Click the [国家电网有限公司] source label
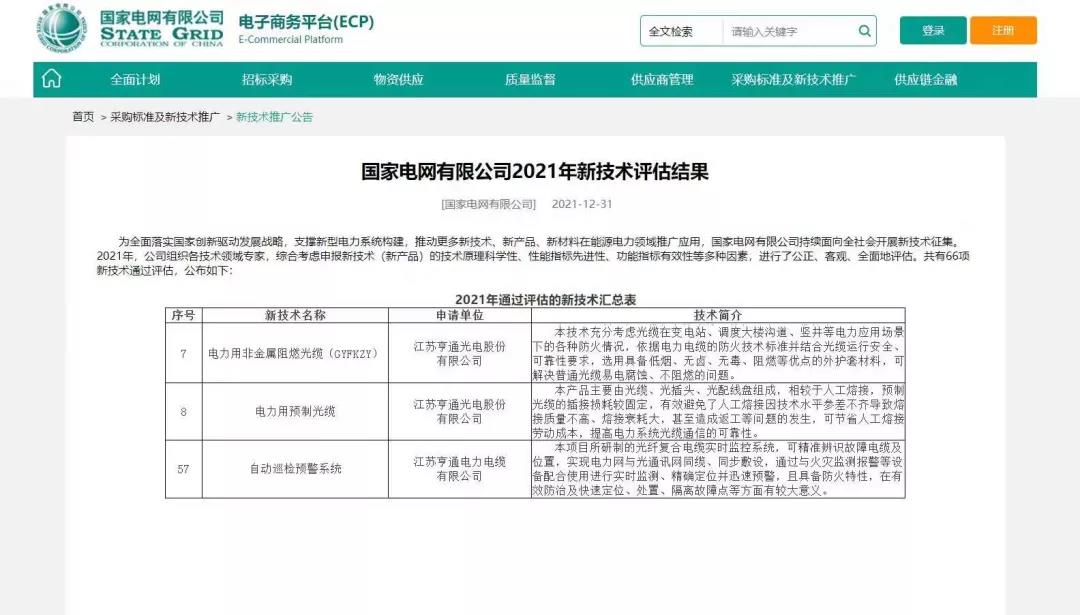The image size is (1080, 615). (489, 204)
